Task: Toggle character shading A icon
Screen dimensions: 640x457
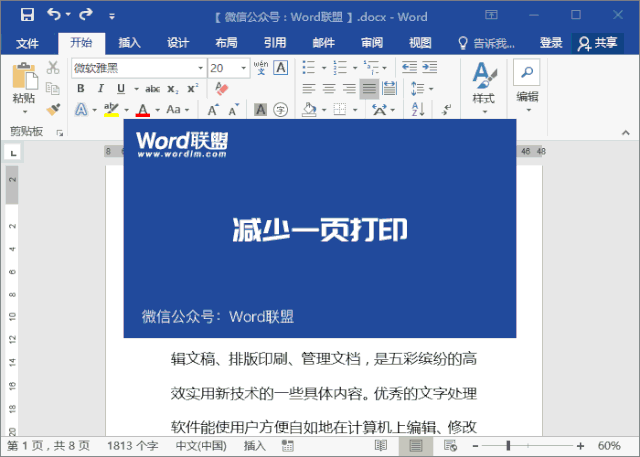Action: [260, 109]
